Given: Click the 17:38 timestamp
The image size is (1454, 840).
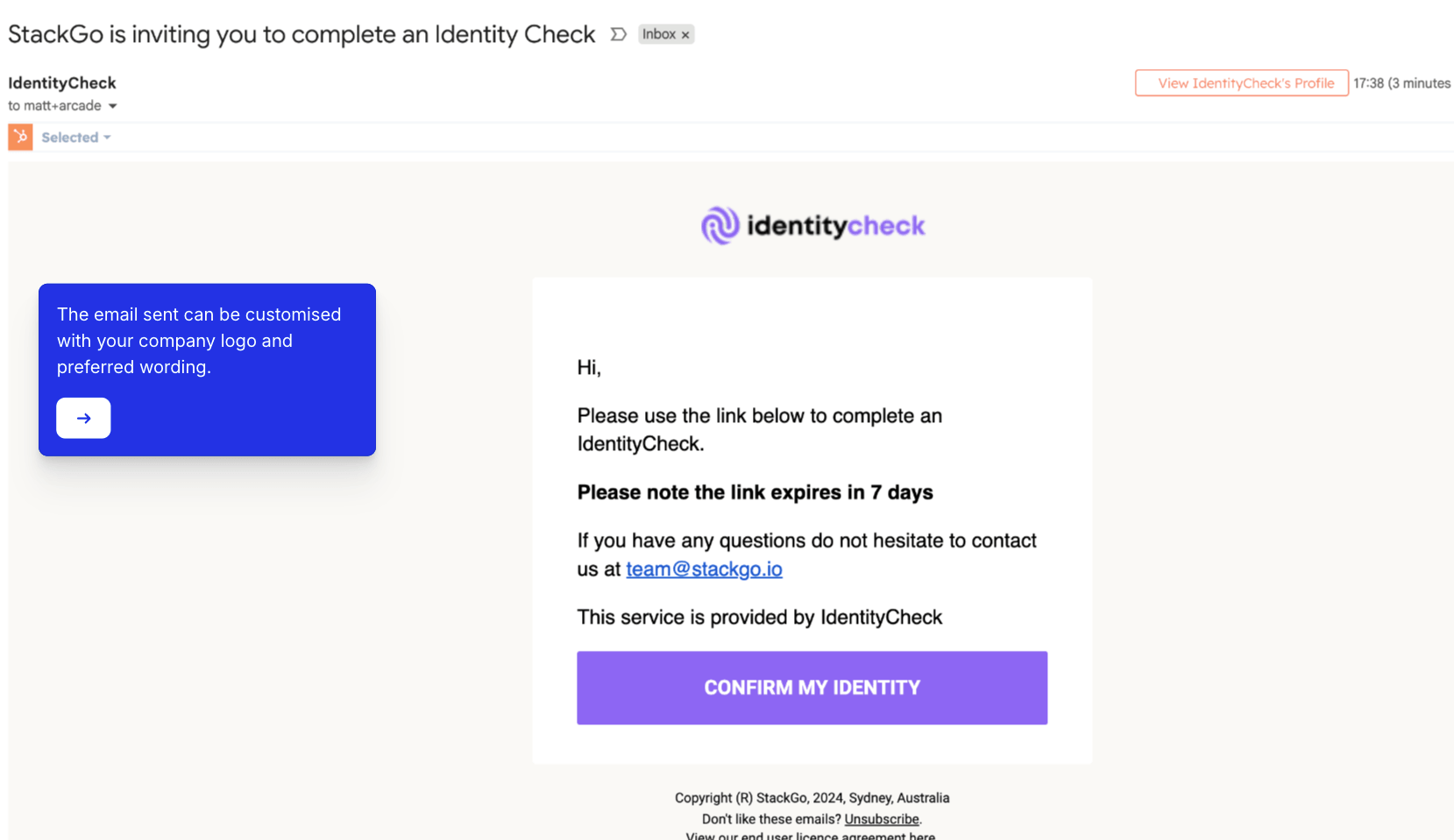Looking at the screenshot, I should [1368, 83].
